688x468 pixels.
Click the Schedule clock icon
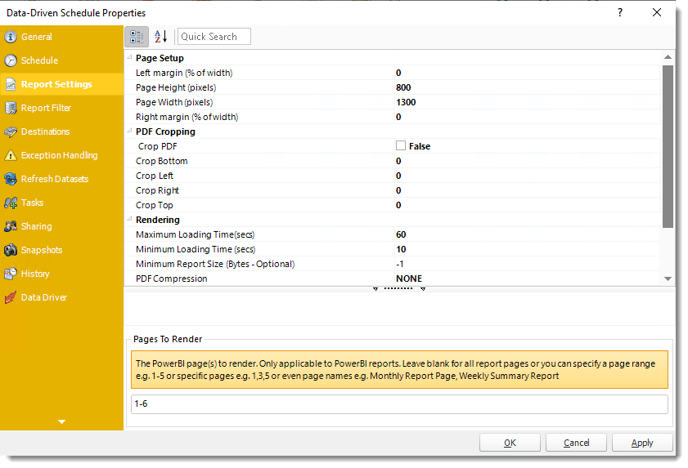[11, 61]
